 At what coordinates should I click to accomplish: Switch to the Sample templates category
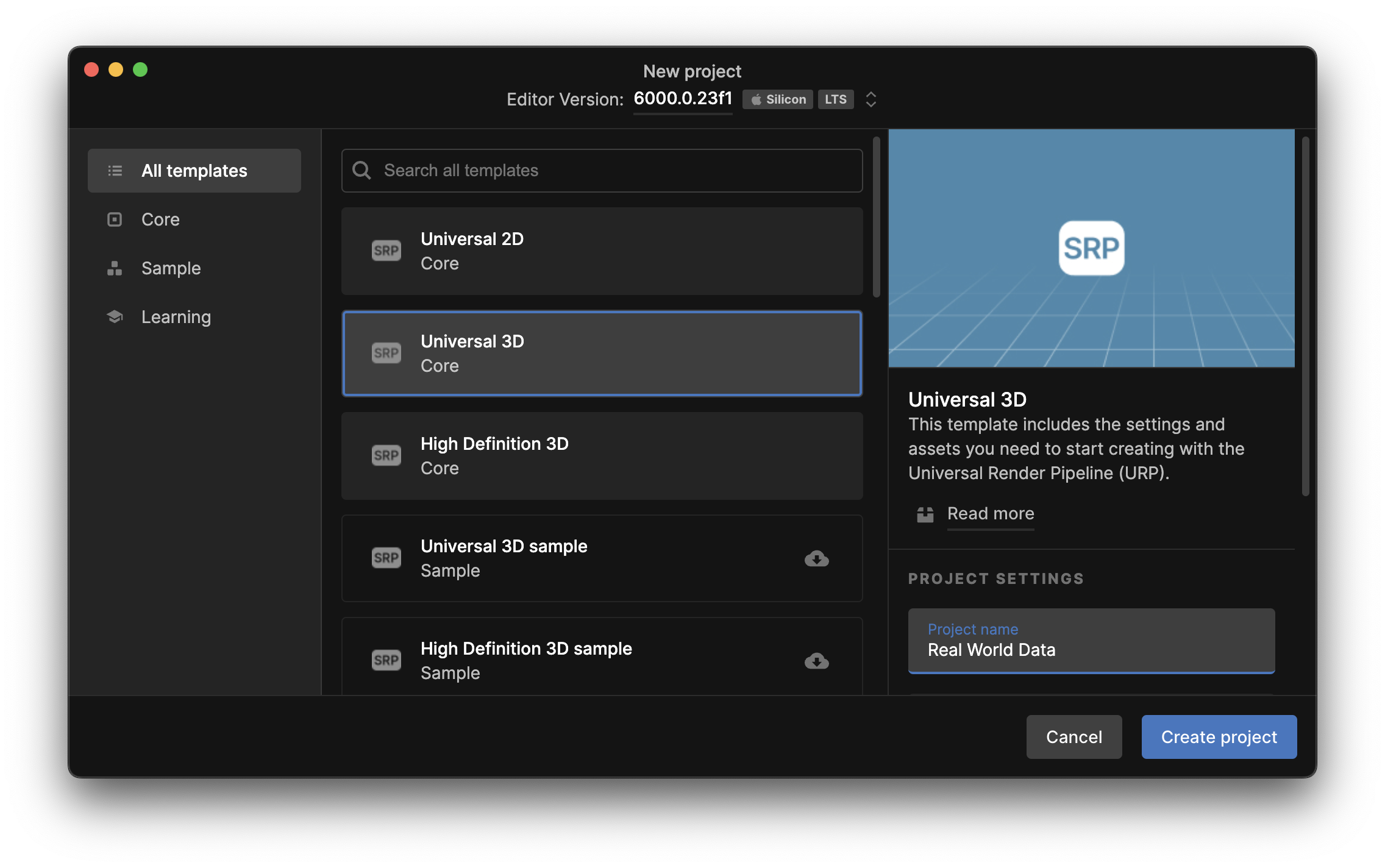[194, 268]
